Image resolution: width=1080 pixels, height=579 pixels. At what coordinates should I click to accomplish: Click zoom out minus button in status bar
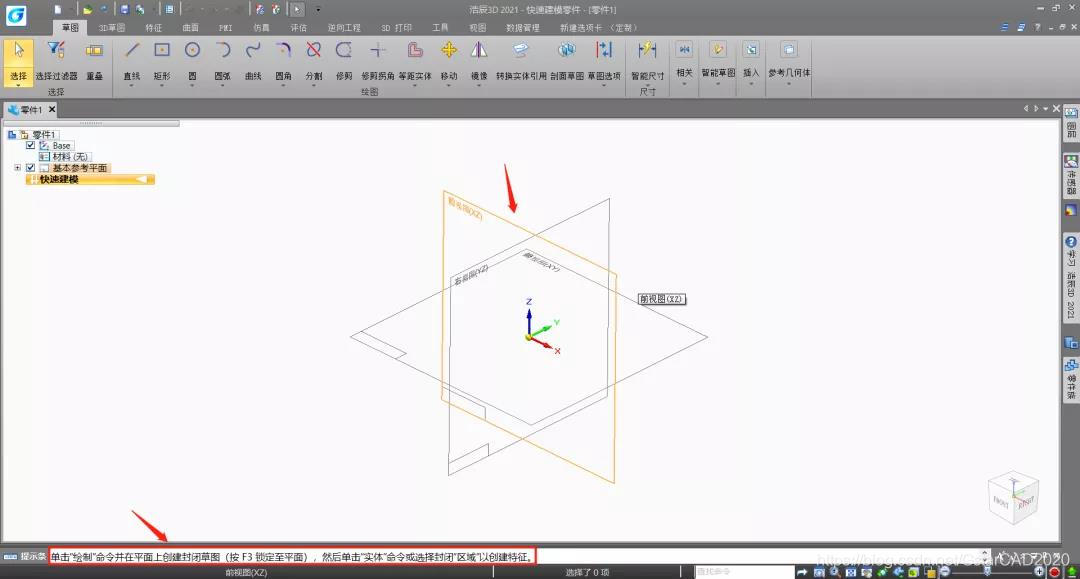(x=945, y=572)
